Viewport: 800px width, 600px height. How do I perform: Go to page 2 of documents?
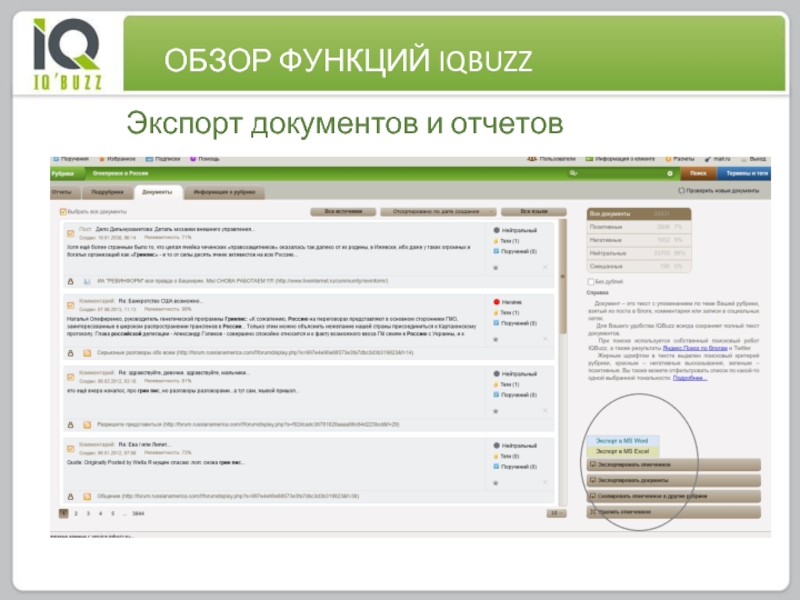[x=76, y=514]
